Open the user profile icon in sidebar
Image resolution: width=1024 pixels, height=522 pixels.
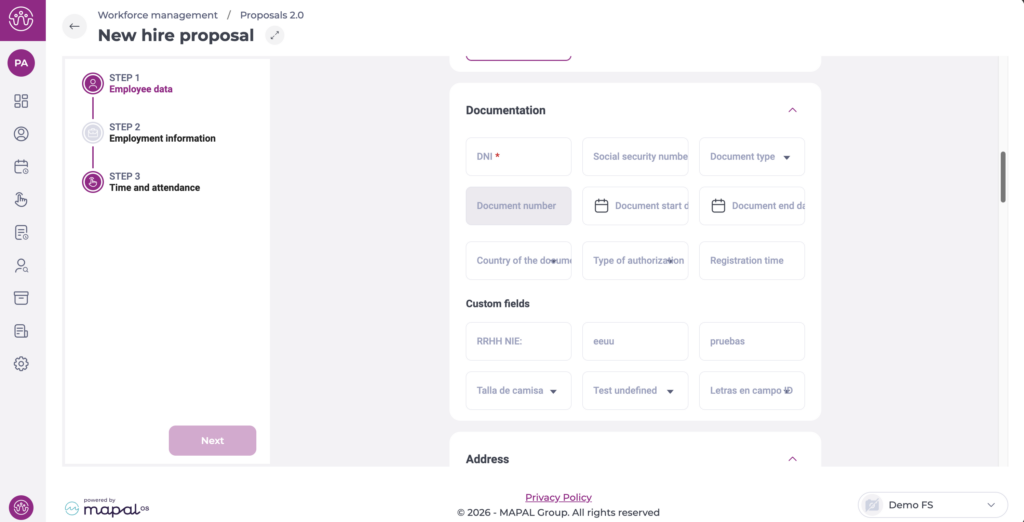pos(21,134)
